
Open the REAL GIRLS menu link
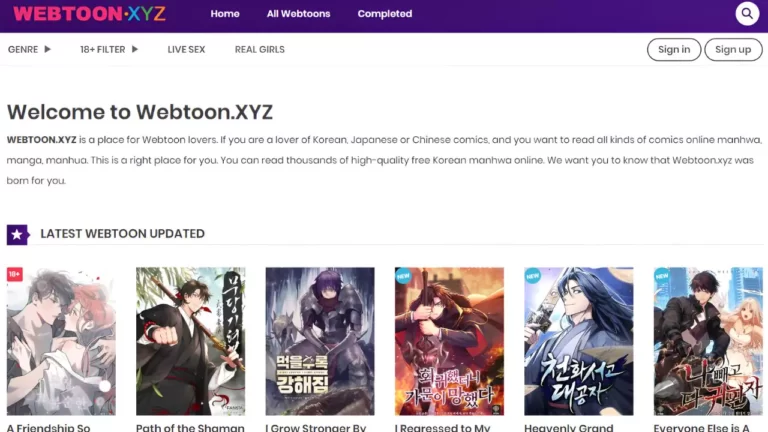pos(260,49)
